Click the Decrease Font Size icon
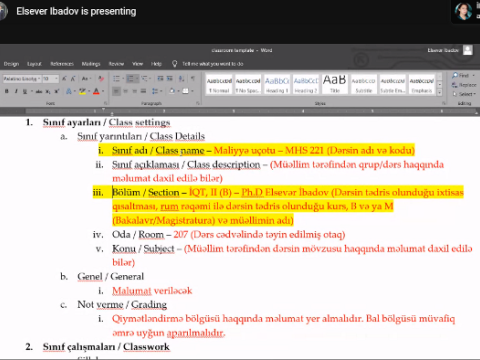This screenshot has height=360, width=480. 73,79
